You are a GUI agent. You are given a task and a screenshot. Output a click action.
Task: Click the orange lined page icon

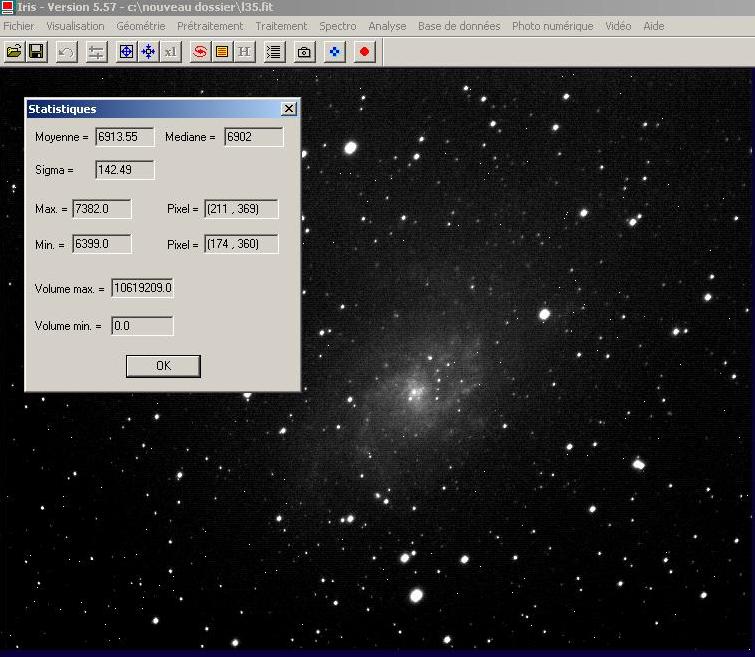click(x=222, y=51)
